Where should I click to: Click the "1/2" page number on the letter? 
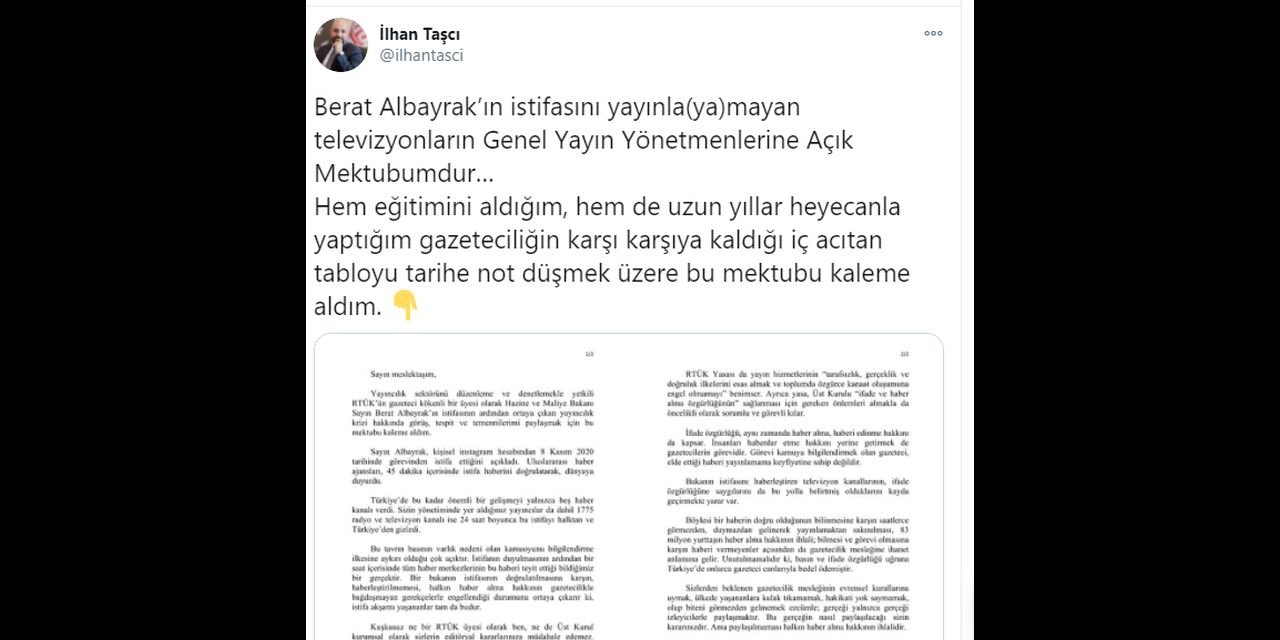pos(590,354)
